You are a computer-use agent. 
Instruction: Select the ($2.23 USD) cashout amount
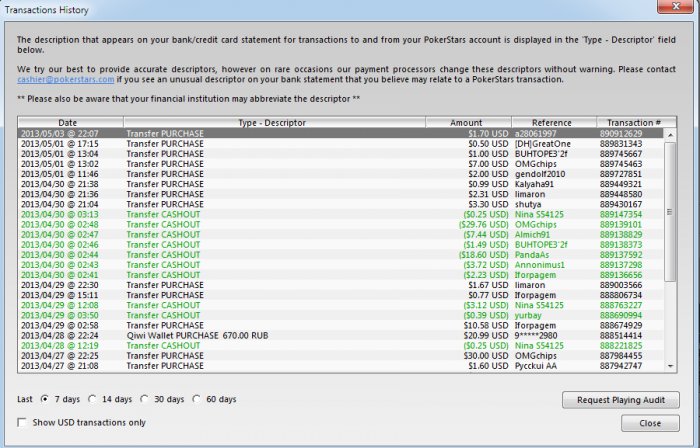[x=486, y=275]
